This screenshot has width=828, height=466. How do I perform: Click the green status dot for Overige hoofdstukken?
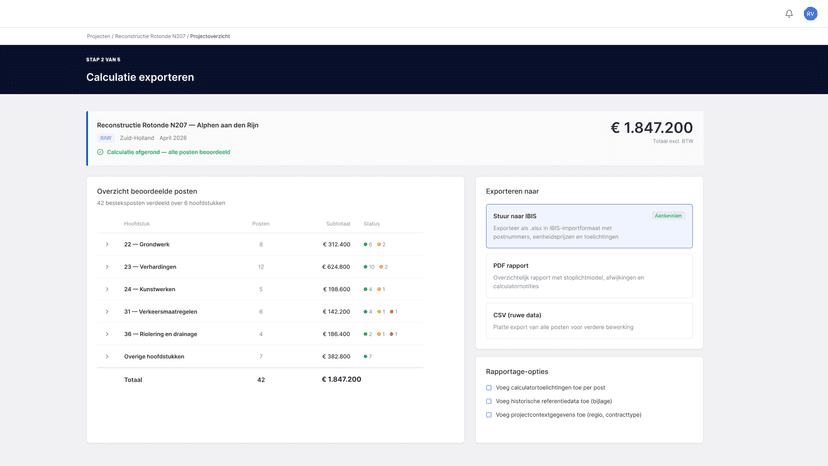365,357
